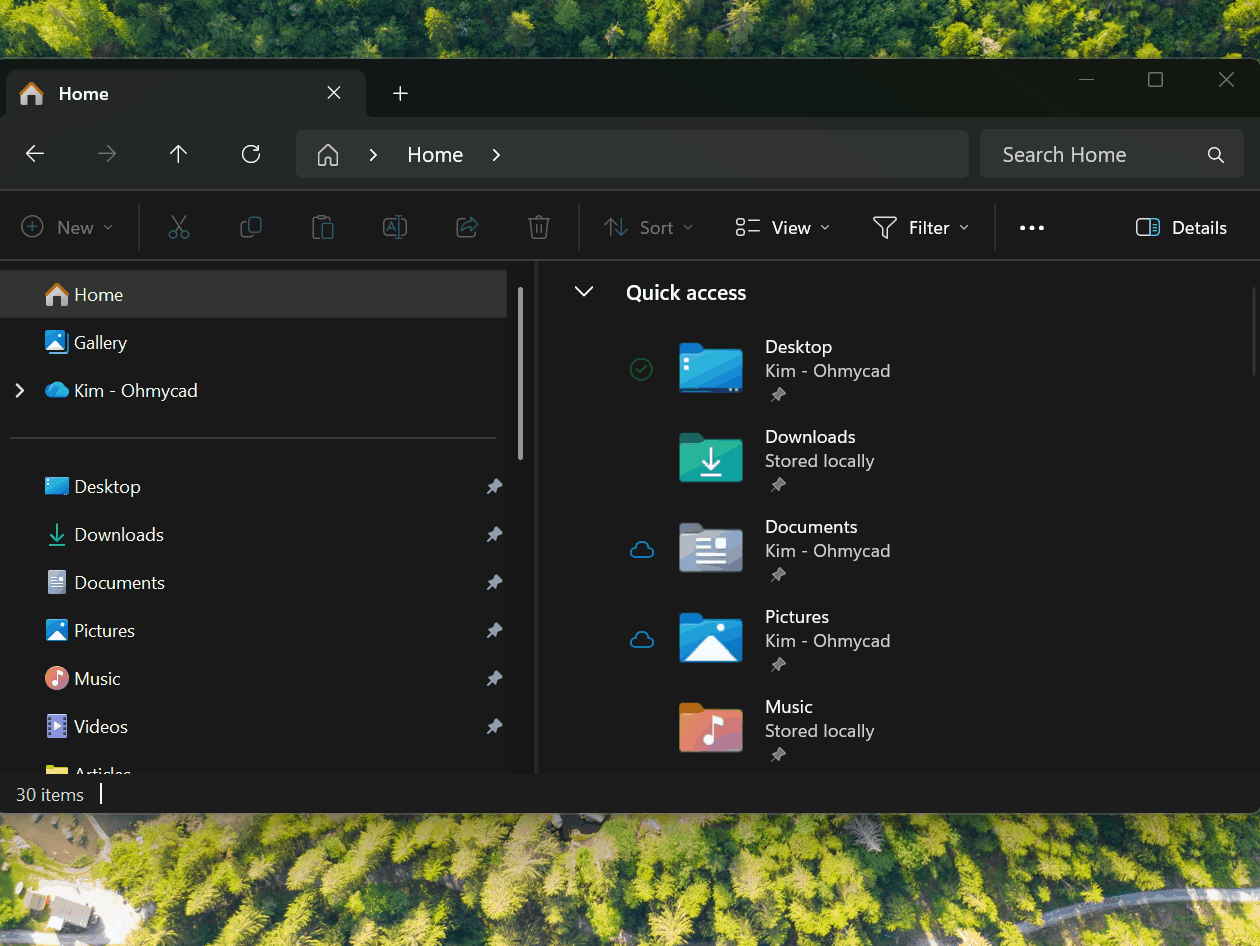Image resolution: width=1260 pixels, height=946 pixels.
Task: Select the Music folder icon in Quick access
Action: (711, 728)
